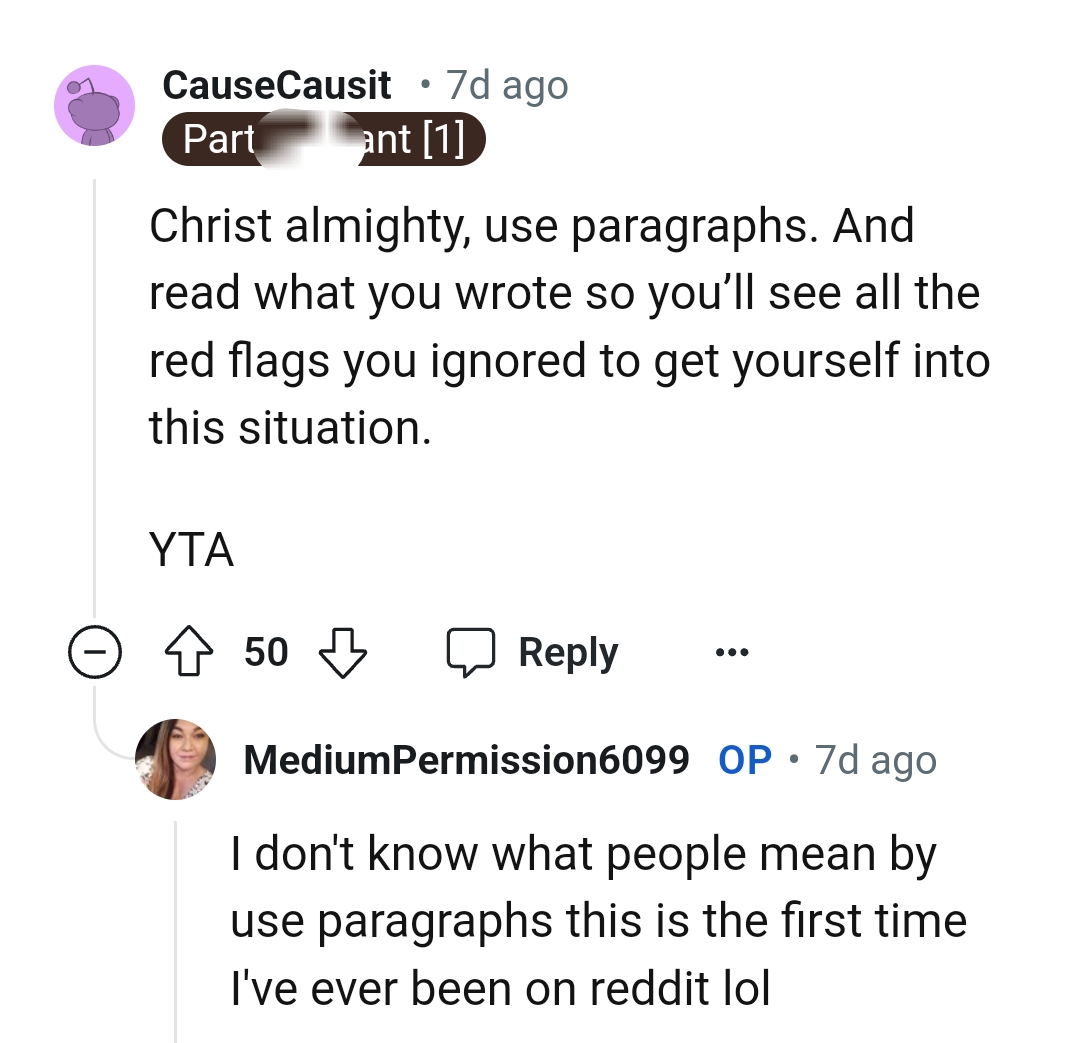Open CauseCausit's profile via their username
Image resolution: width=1080 pixels, height=1043 pixels.
point(277,85)
